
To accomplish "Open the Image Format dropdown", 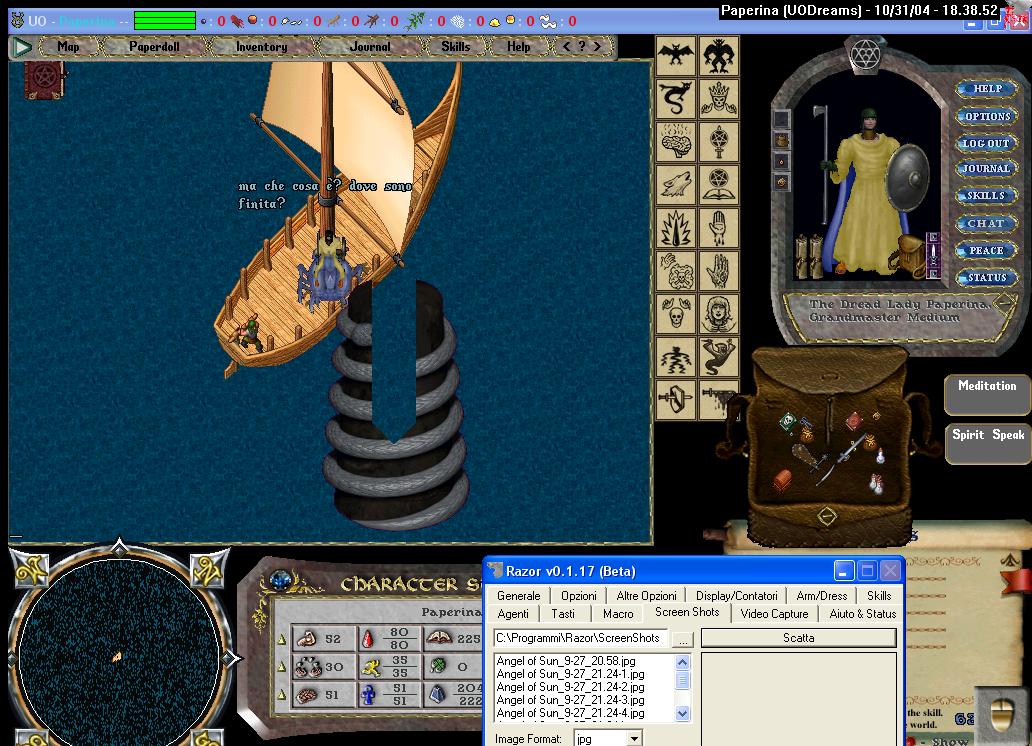I will pos(634,739).
